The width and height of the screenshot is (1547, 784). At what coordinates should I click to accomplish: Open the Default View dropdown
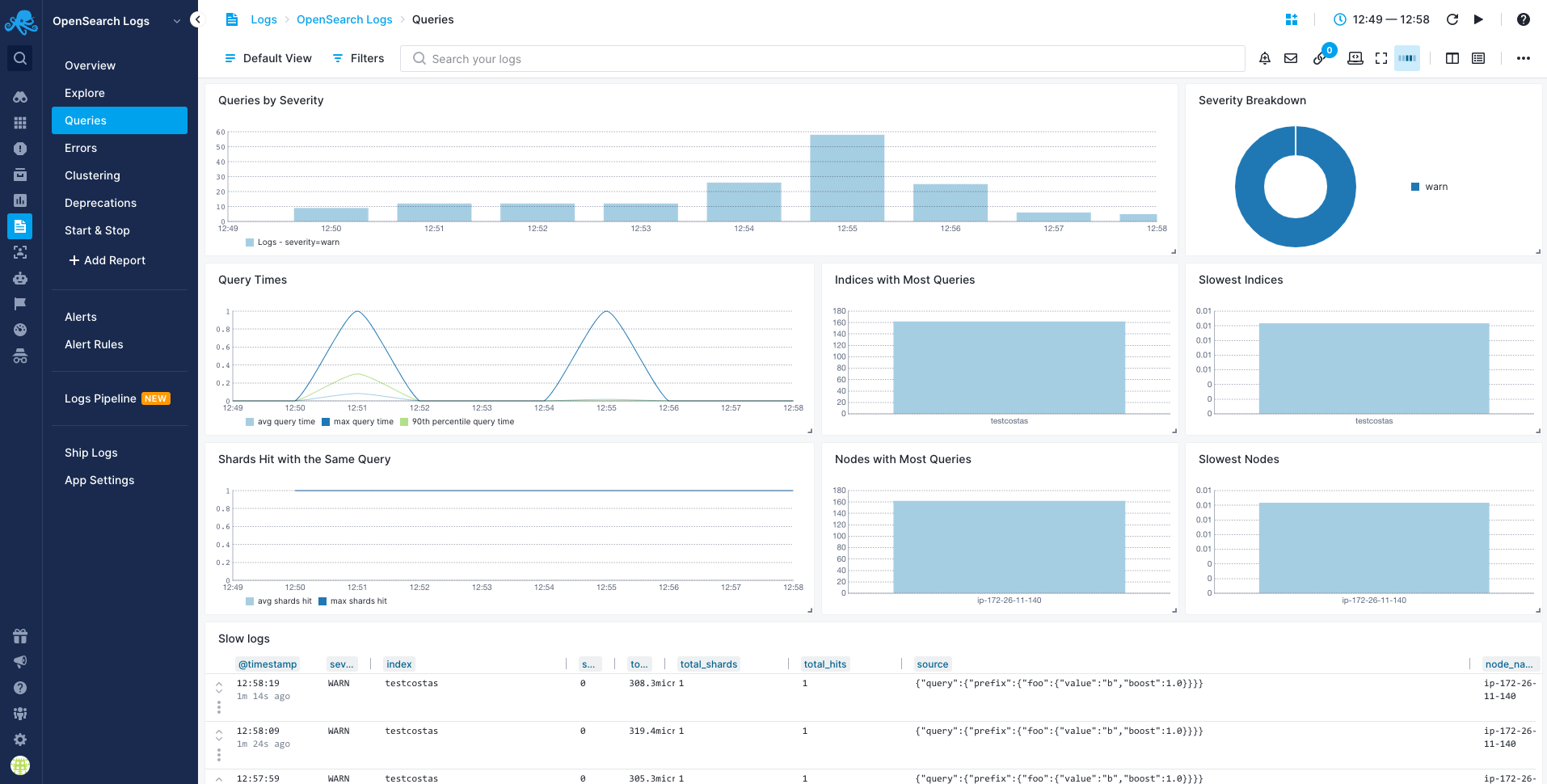pos(268,58)
